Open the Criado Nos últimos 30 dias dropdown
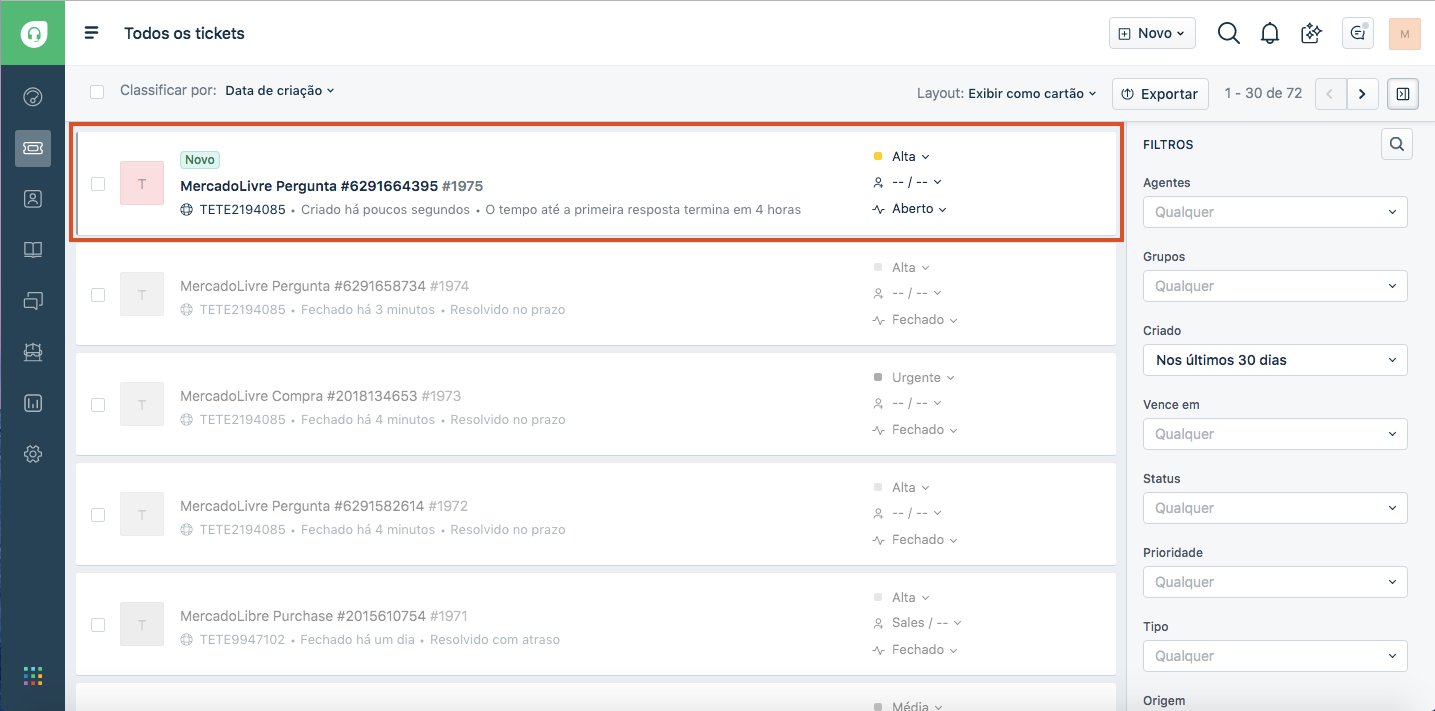 (x=1275, y=360)
